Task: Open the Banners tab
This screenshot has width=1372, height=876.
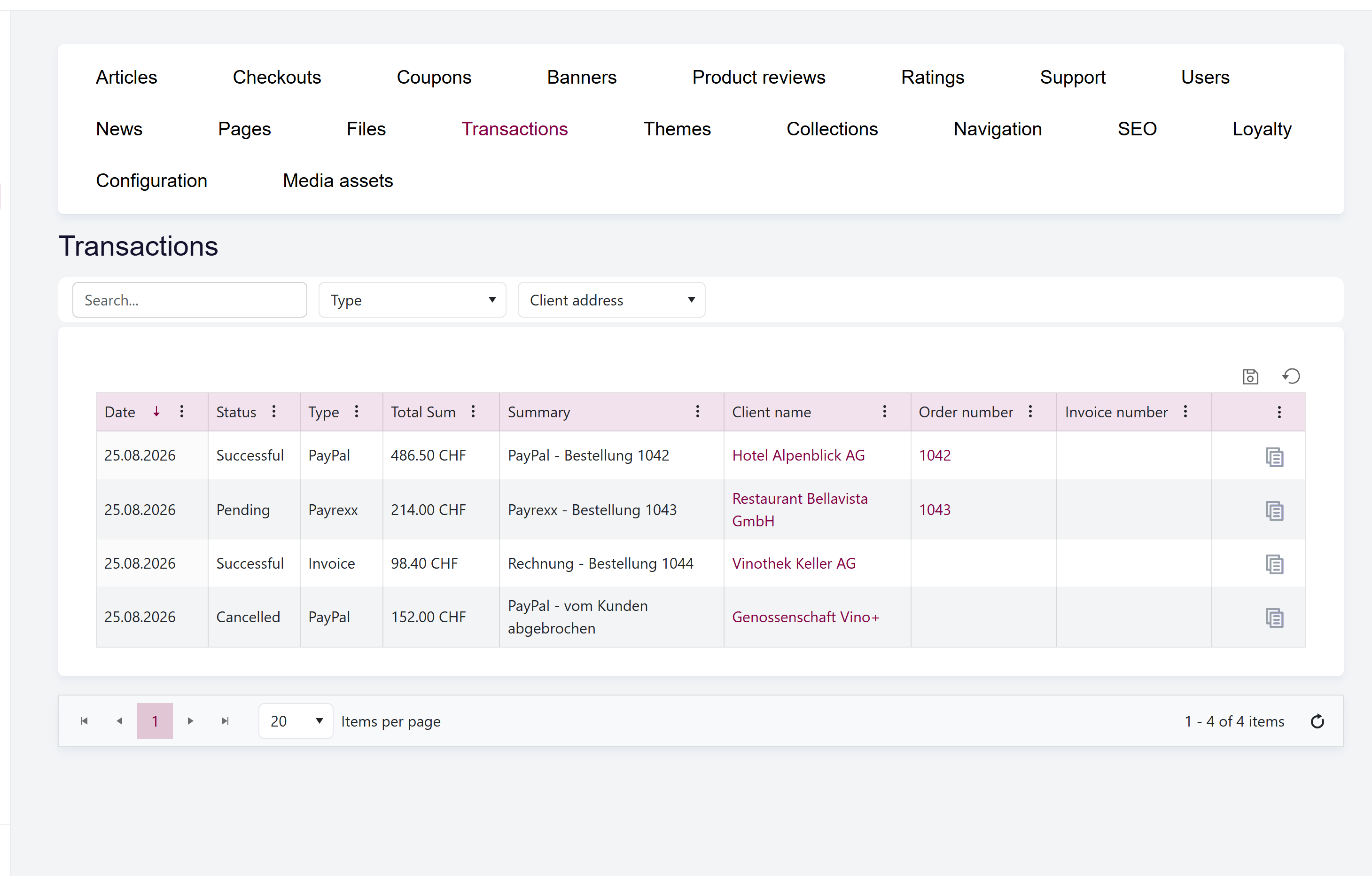Action: pyautogui.click(x=582, y=77)
